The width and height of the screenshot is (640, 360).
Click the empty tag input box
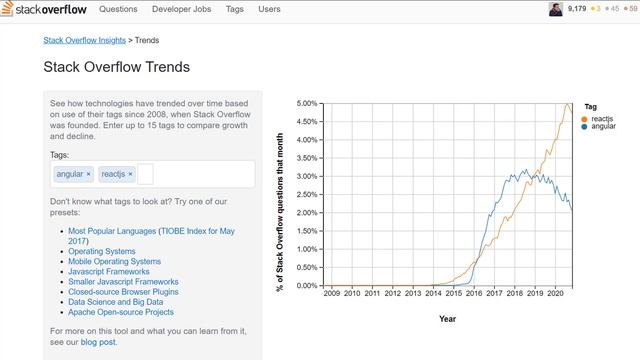click(x=146, y=174)
